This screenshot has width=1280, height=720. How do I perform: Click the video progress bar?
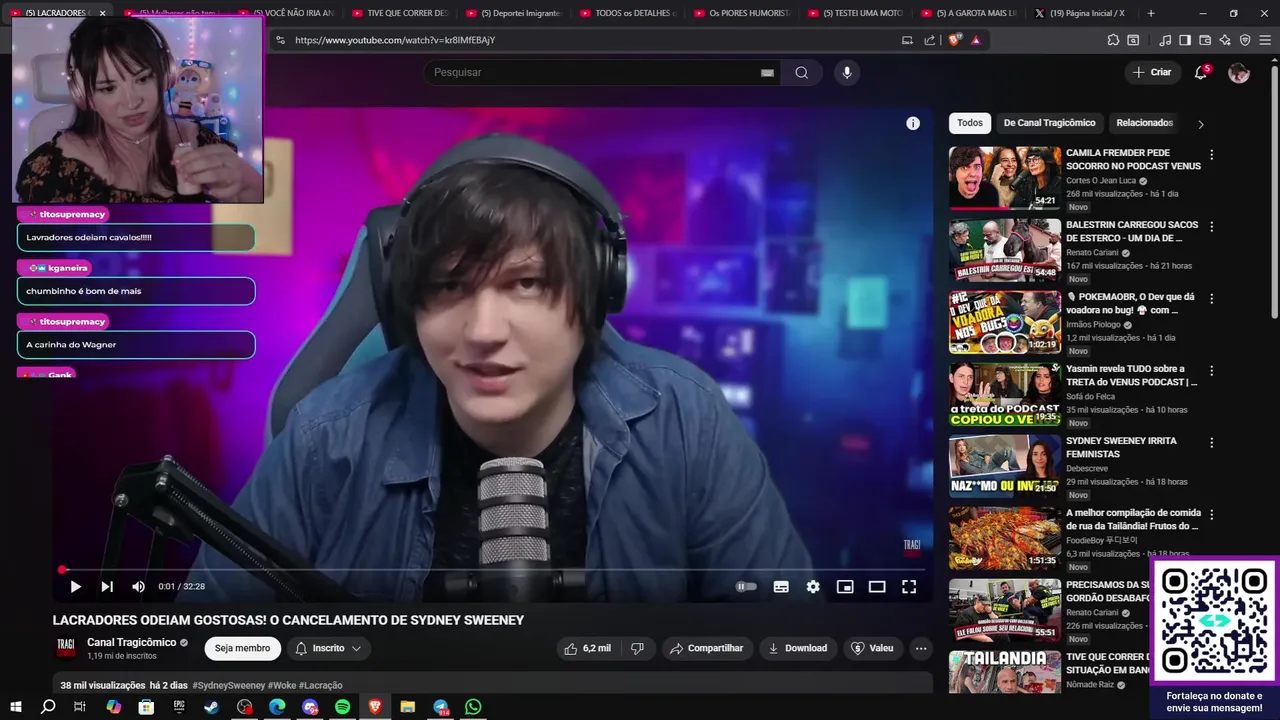tap(492, 570)
